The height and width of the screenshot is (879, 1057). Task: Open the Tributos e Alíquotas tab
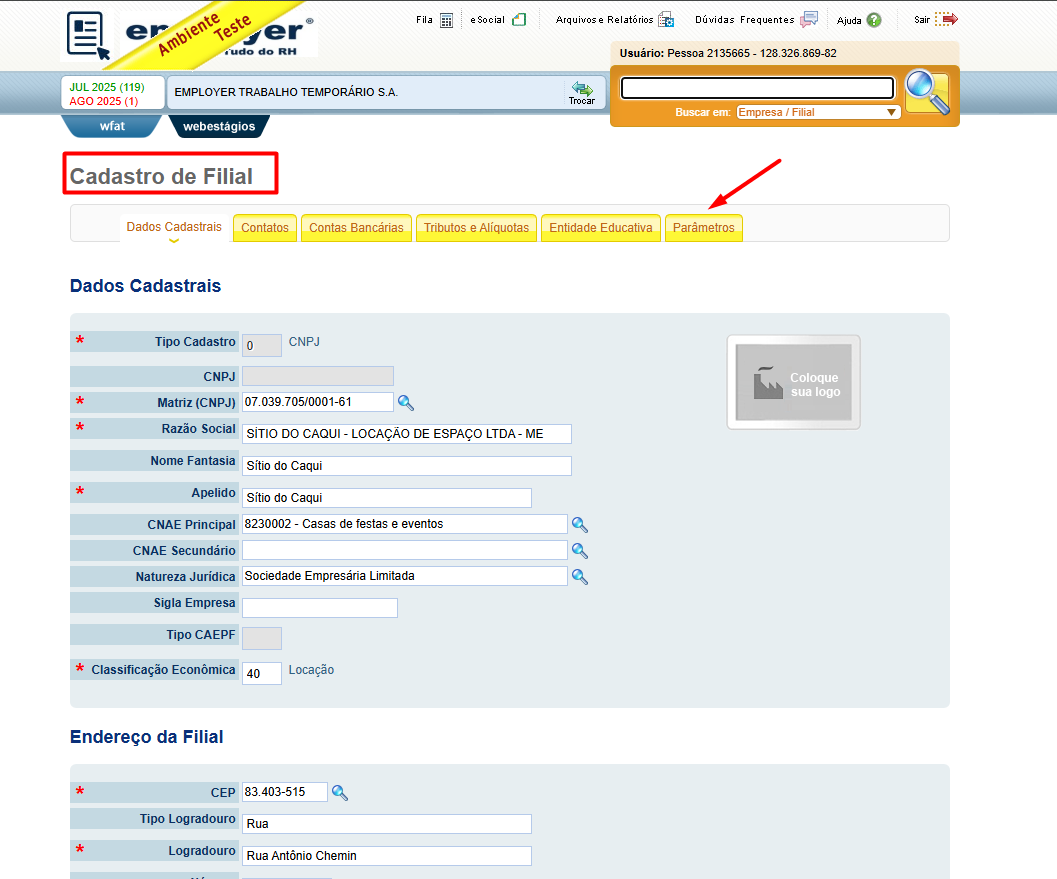[477, 228]
